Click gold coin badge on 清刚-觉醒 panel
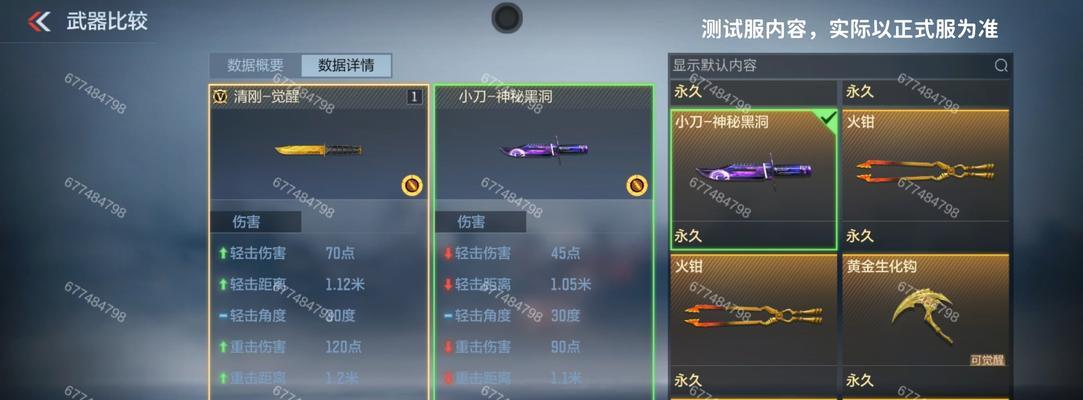 [x=412, y=184]
